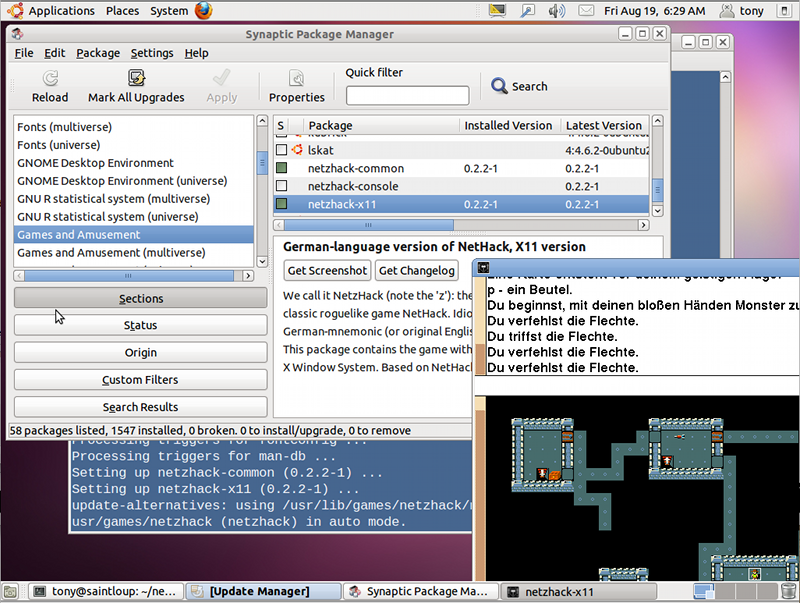Viewport: 800px width, 603px height.
Task: Toggle the netzhack-common status checkbox
Action: pyautogui.click(x=281, y=168)
